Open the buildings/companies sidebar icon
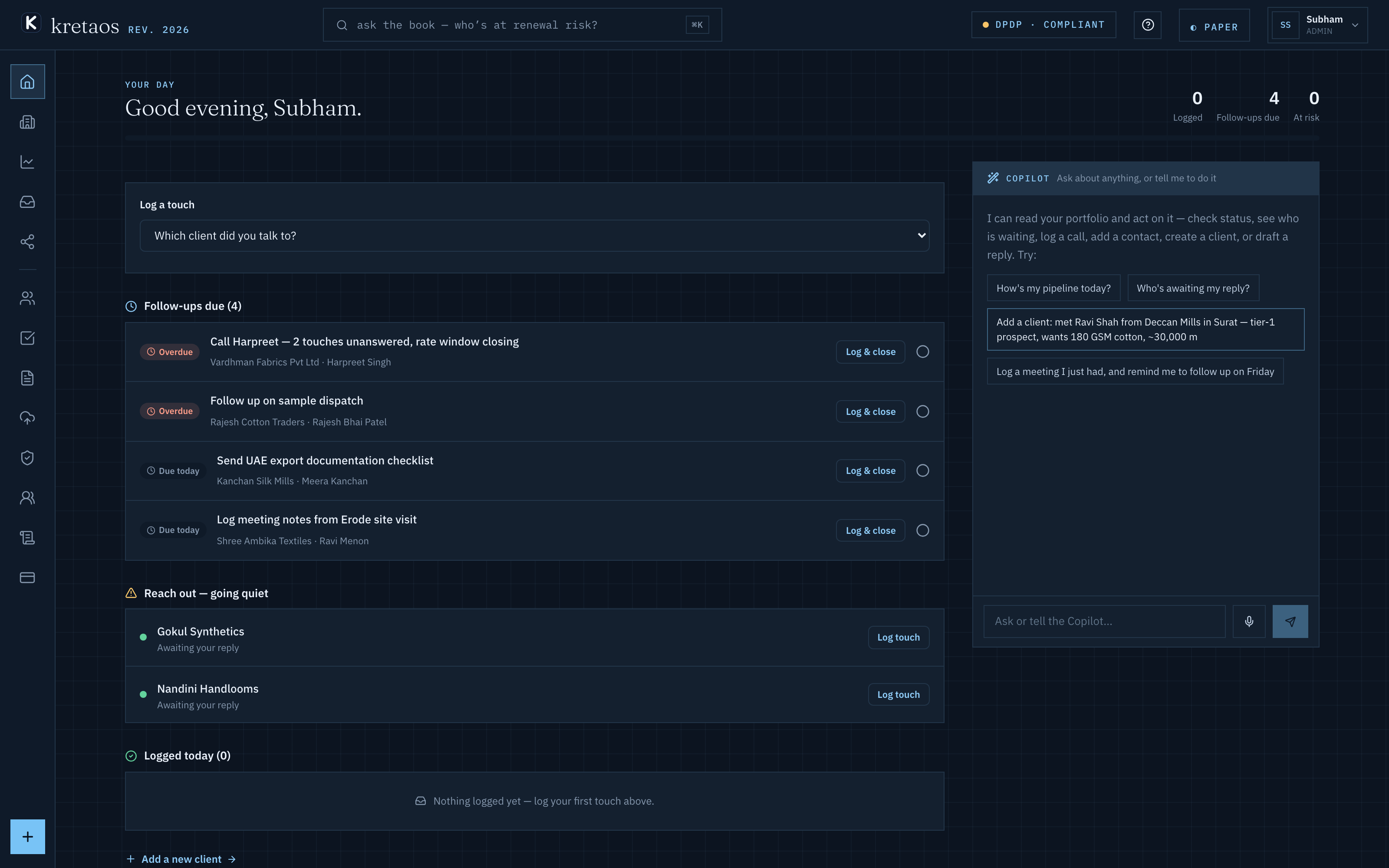This screenshot has height=868, width=1389. coord(27,122)
